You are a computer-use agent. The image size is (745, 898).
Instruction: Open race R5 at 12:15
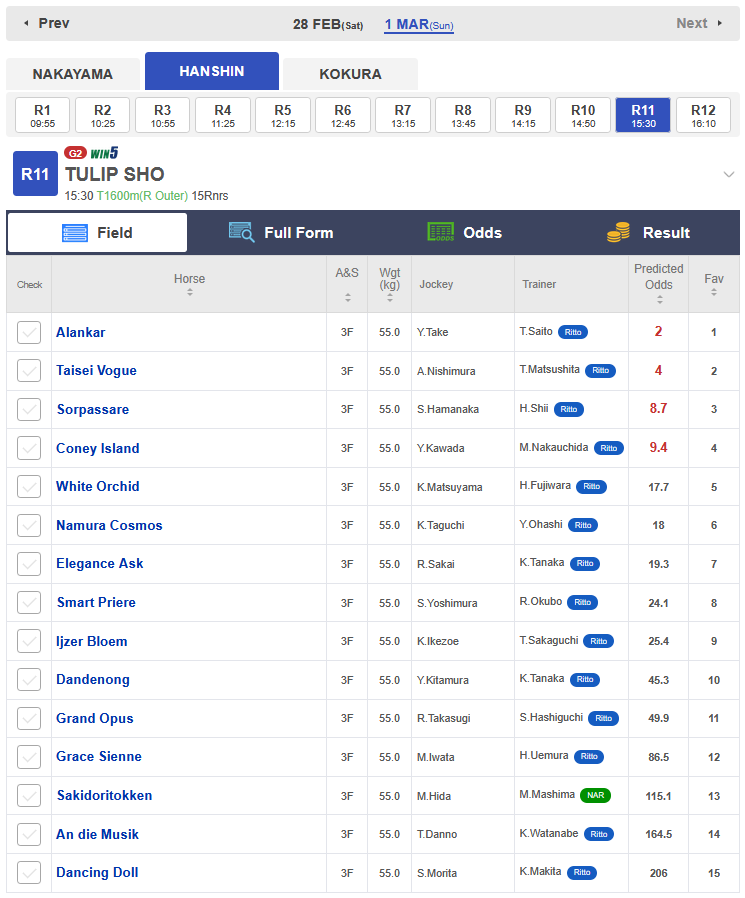(283, 115)
